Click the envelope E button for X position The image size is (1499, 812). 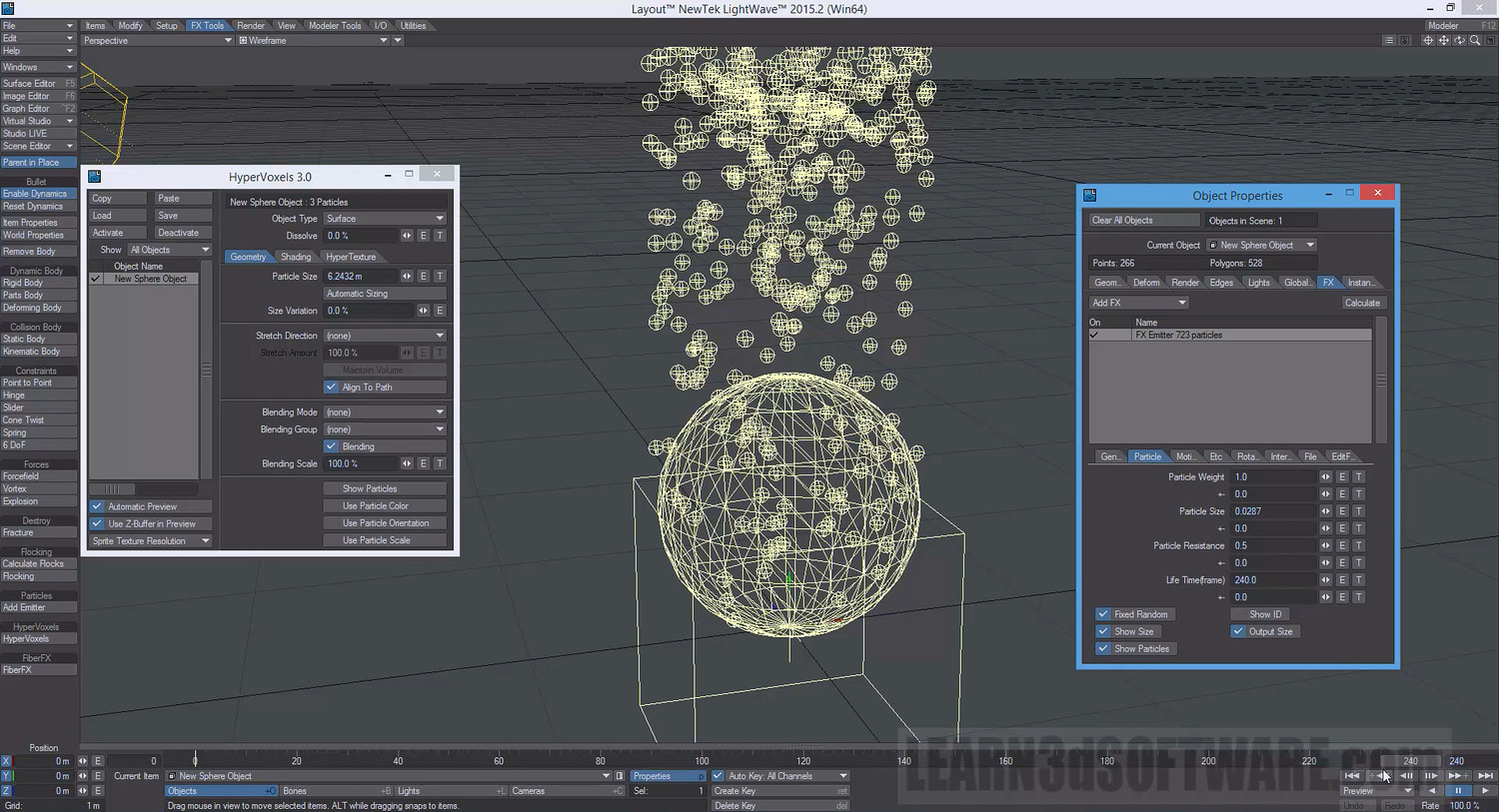pyautogui.click(x=98, y=761)
